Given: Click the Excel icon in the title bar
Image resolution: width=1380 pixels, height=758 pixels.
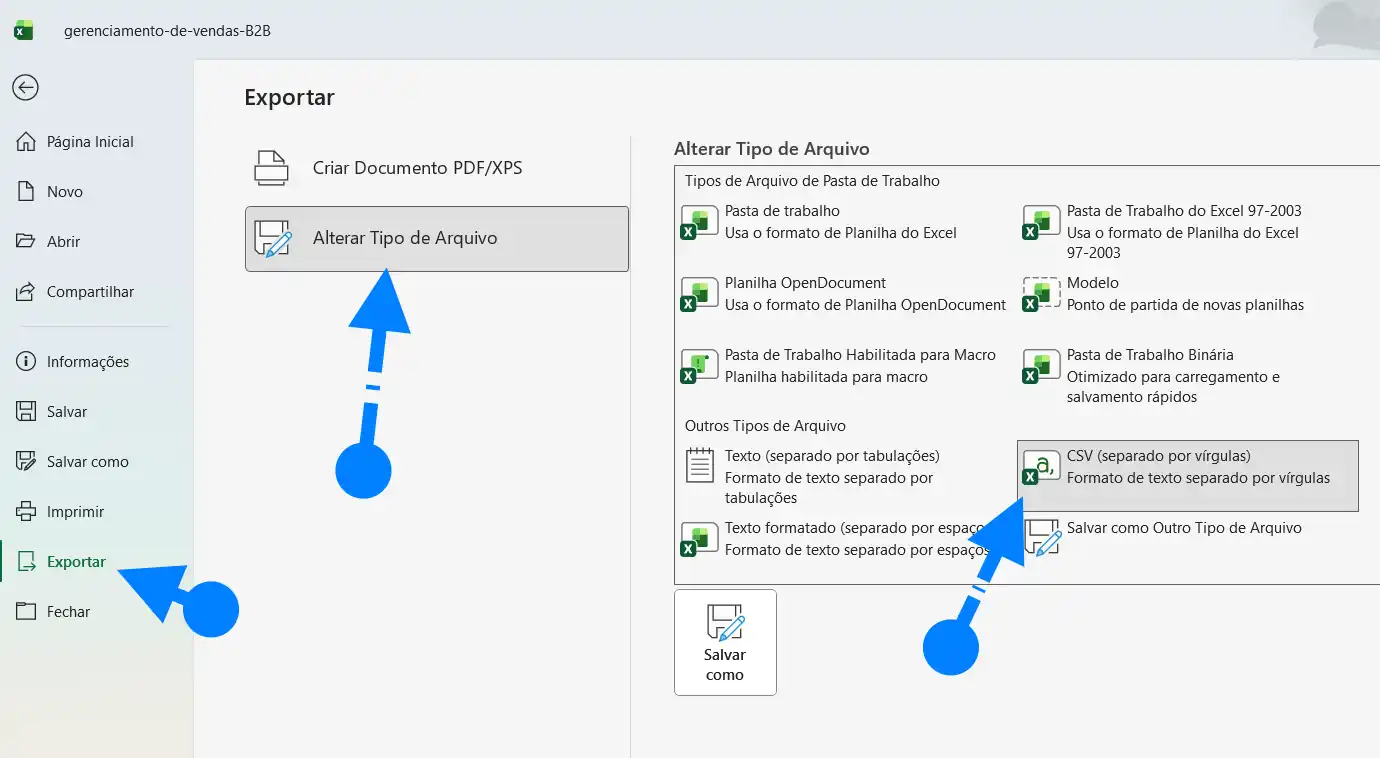Looking at the screenshot, I should pyautogui.click(x=25, y=30).
